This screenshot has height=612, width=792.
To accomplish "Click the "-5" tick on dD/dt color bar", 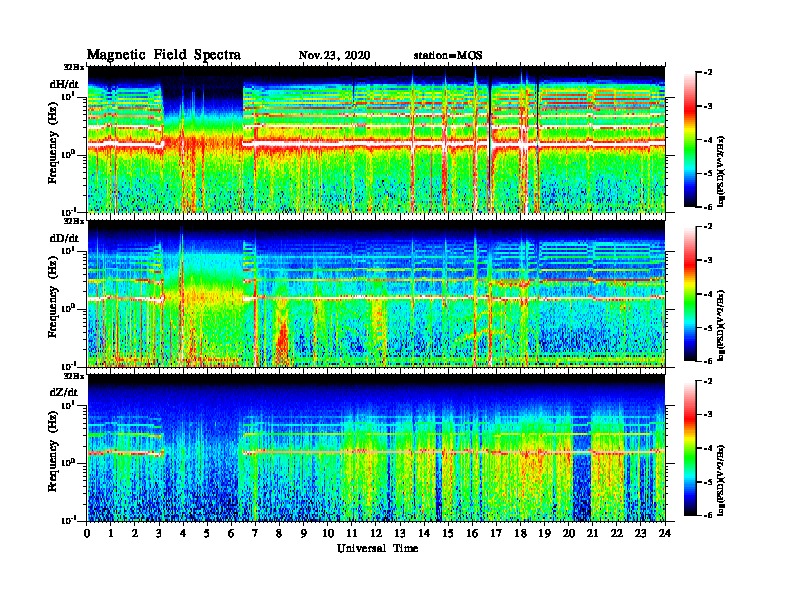I will click(x=709, y=328).
